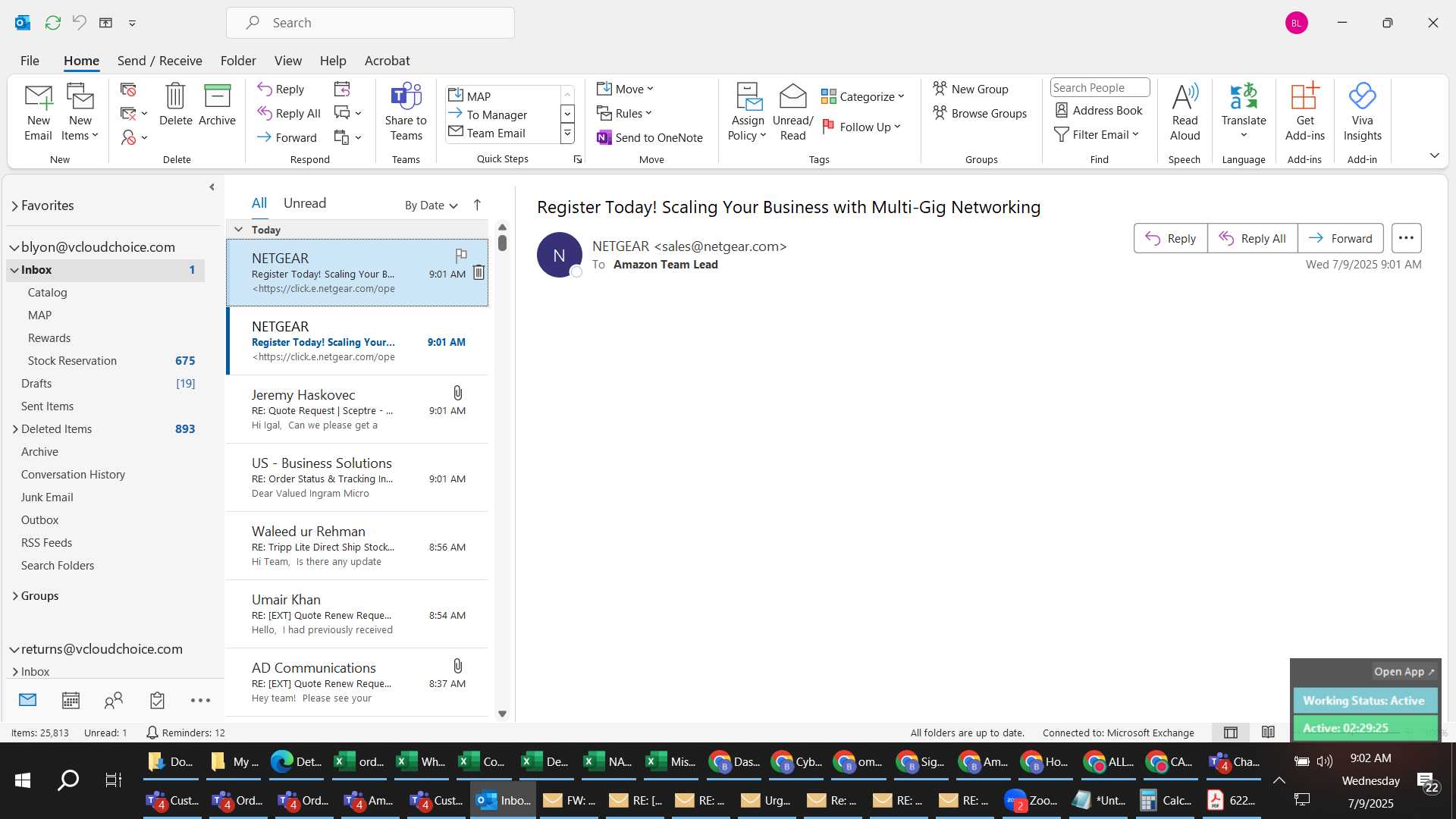Expand Deleted Items folder

pos(14,429)
